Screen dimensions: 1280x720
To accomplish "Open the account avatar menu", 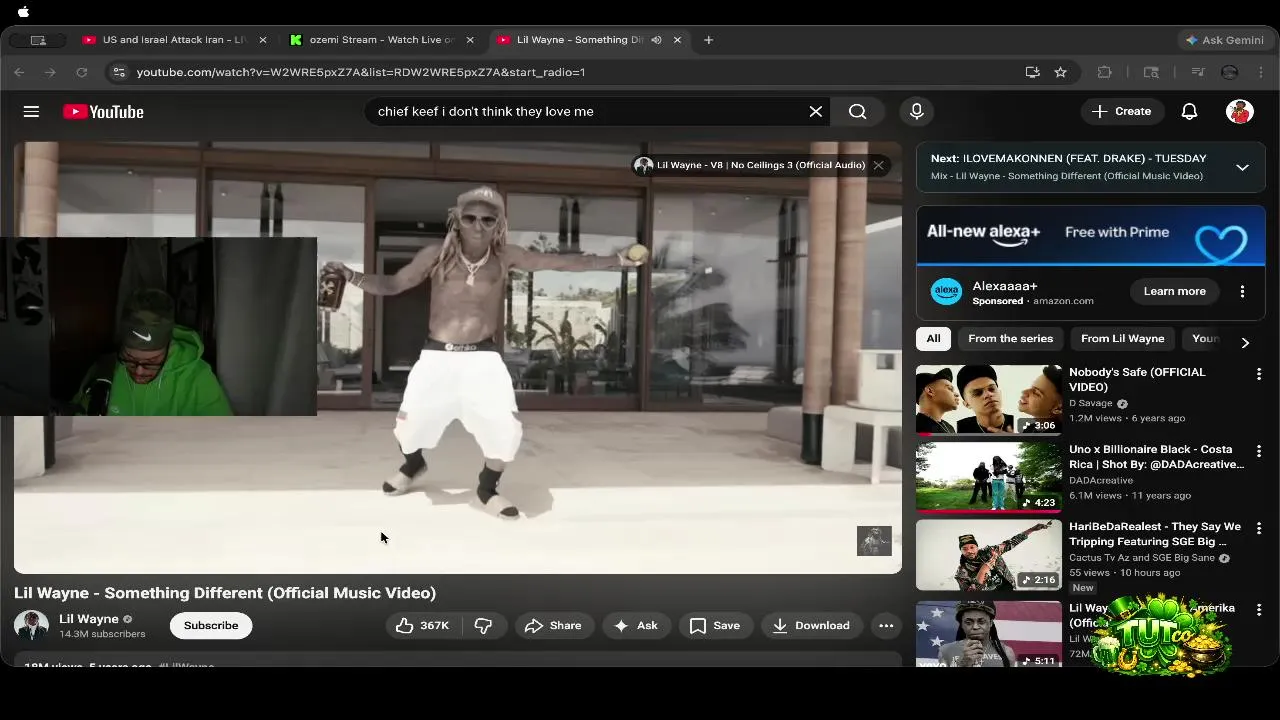I will click(1240, 111).
